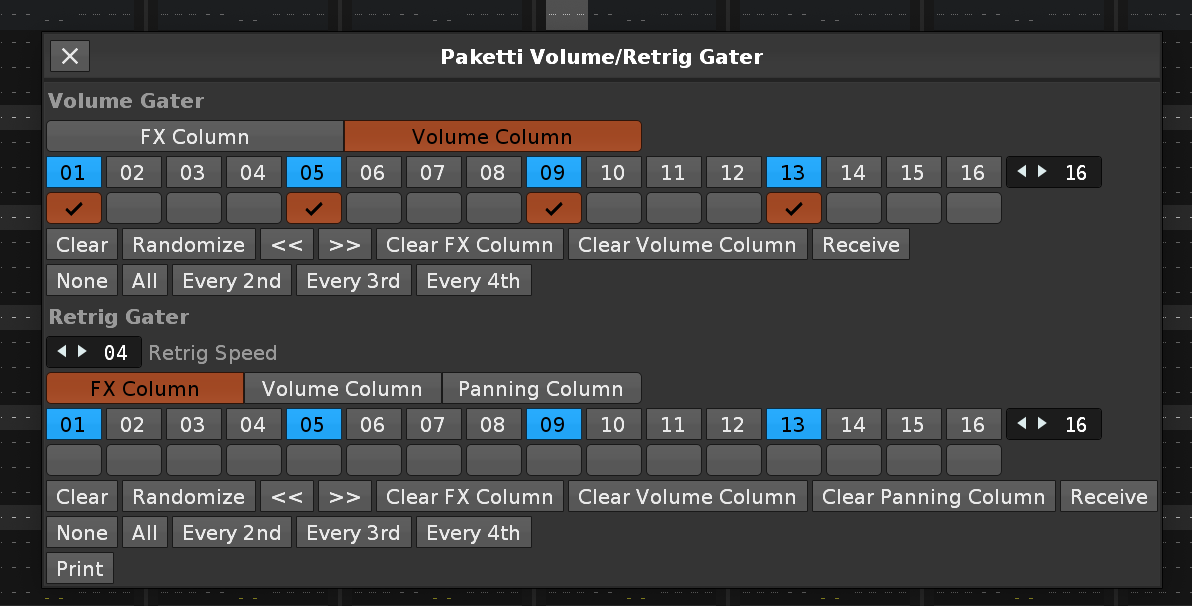This screenshot has height=606, width=1192.
Task: Click Randomize in the Volume Gater
Action: (188, 245)
